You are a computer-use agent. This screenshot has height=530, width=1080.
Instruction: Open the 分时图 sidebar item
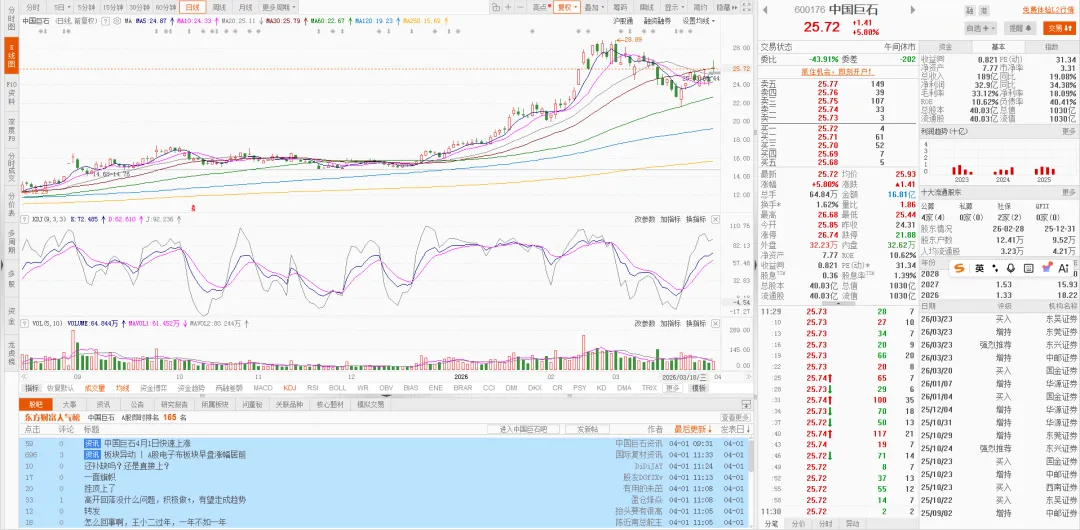[x=11, y=19]
